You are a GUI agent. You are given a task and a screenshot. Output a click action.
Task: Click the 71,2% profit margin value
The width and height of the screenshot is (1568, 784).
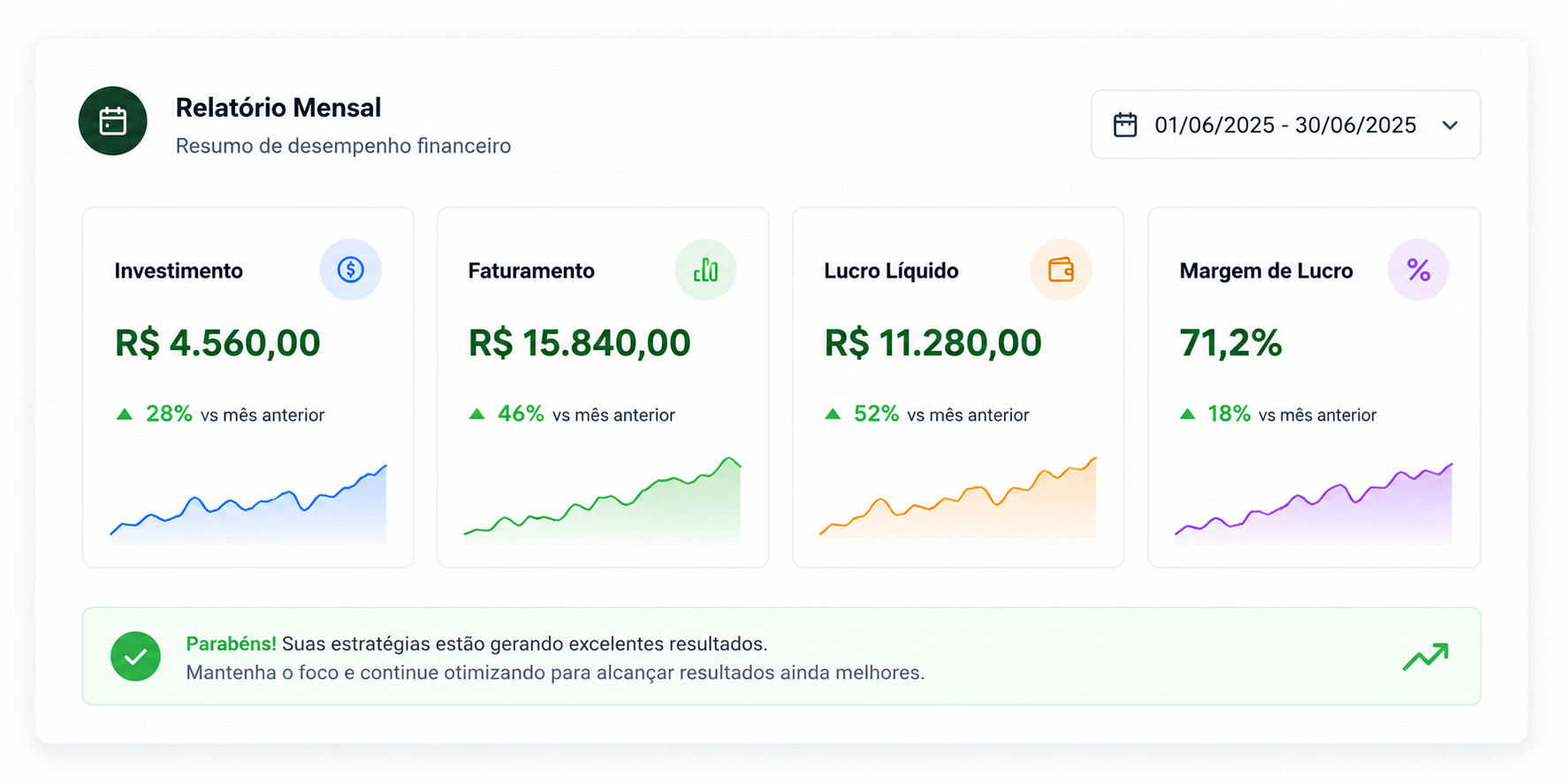[x=1230, y=343]
